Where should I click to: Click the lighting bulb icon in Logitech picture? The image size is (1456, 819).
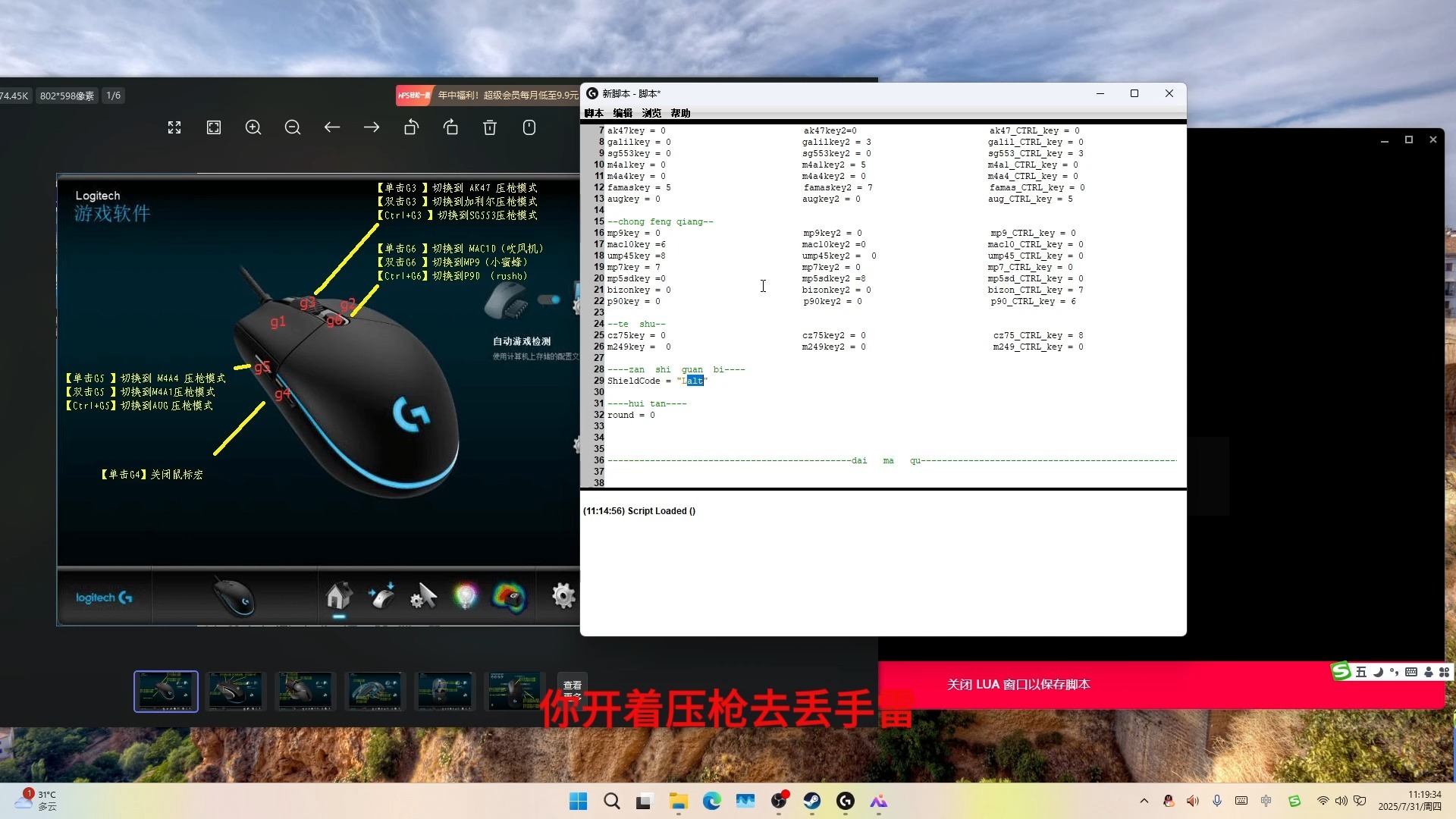466,596
